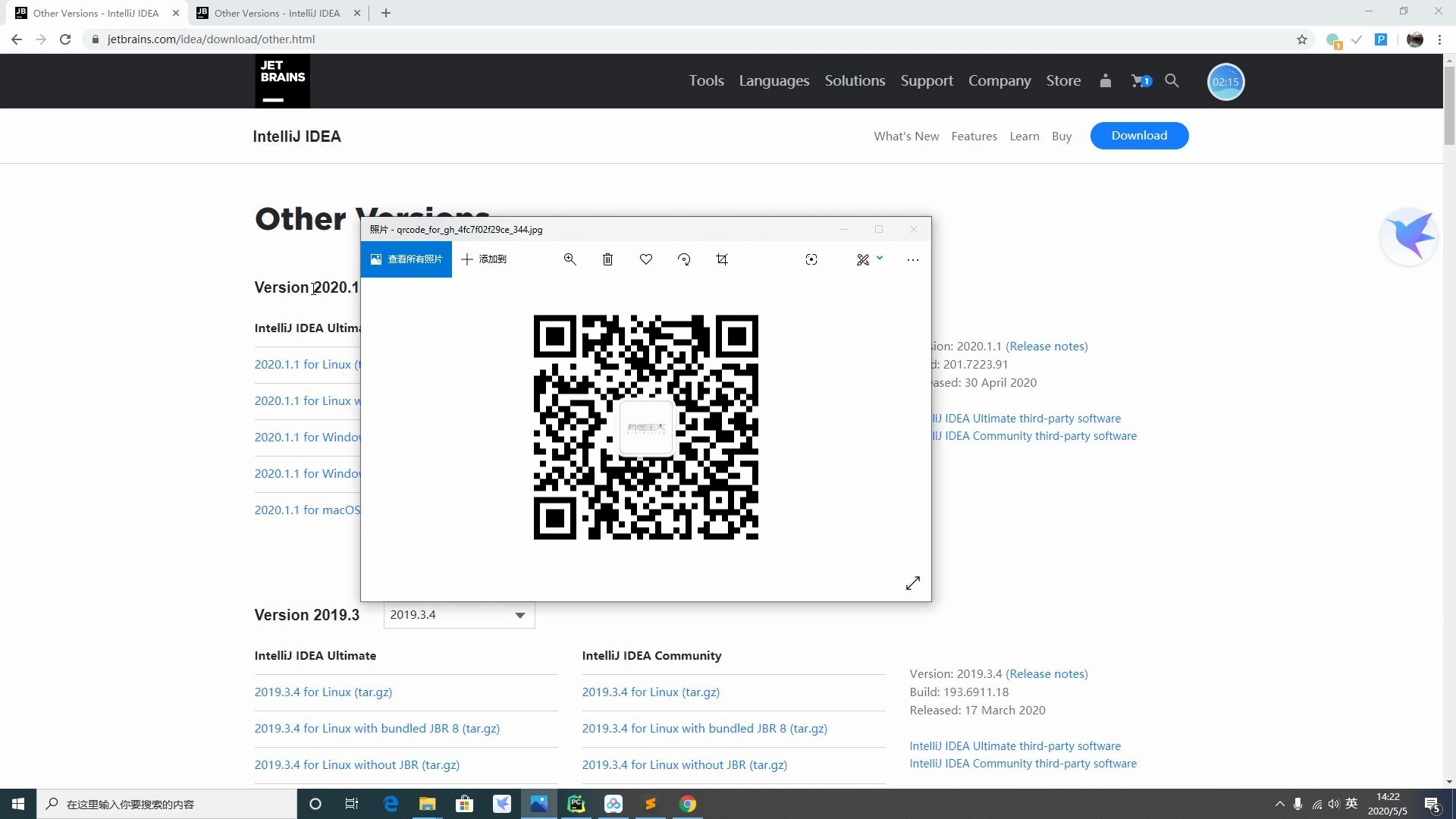Open Features link
This screenshot has height=819, width=1456.
tap(974, 136)
